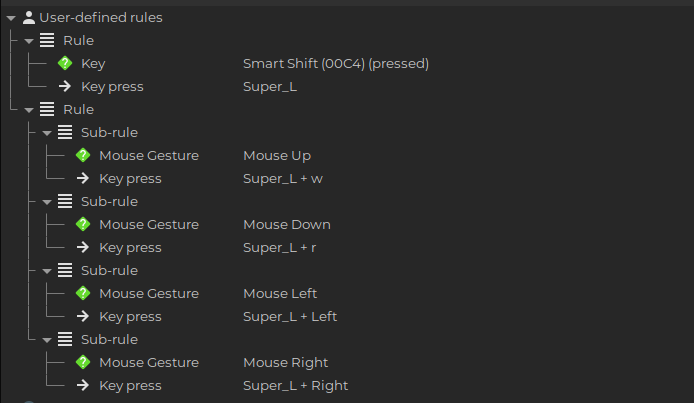Click green diamond icon for Mouse Right gesture
Viewport: 694px width, 403px height.
[x=83, y=362]
